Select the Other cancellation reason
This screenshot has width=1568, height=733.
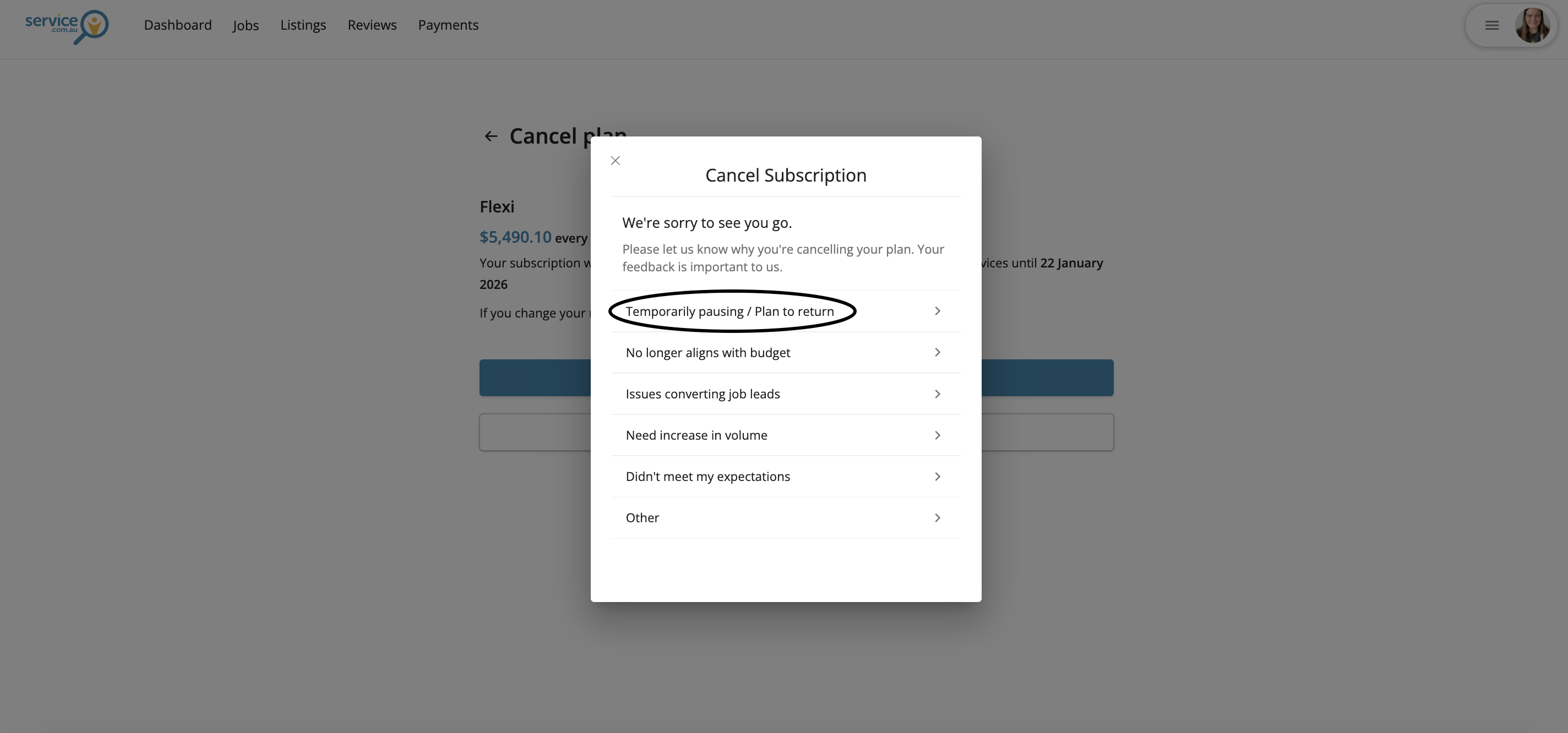click(x=642, y=518)
